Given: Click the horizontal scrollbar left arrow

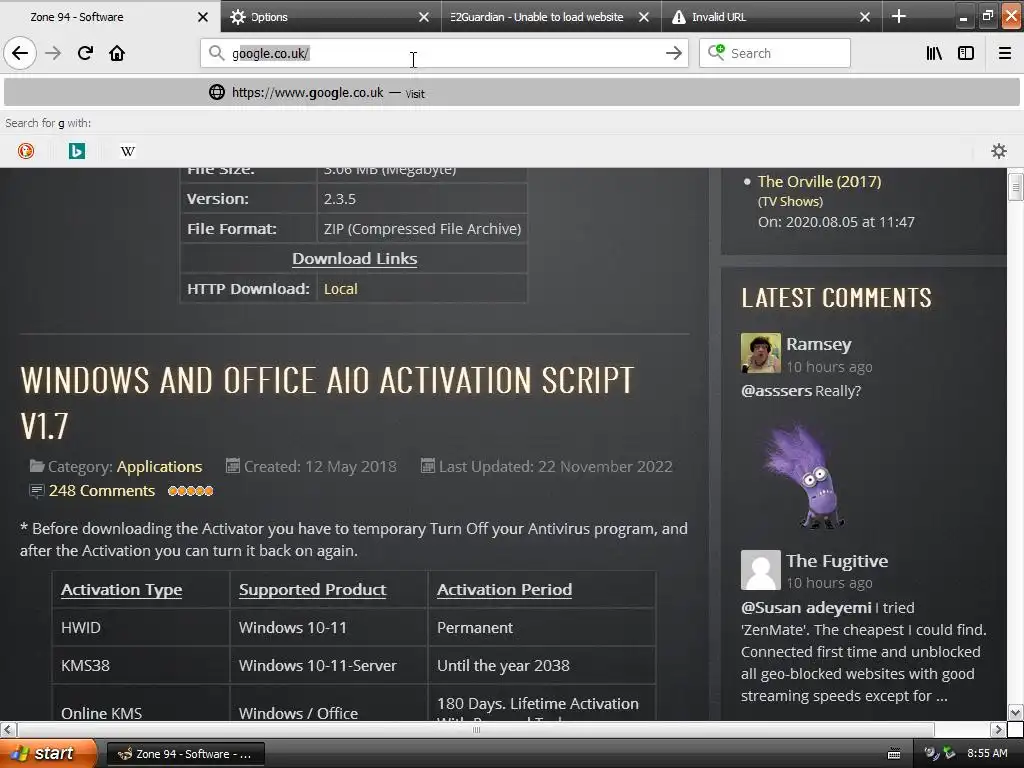Looking at the screenshot, I should (x=8, y=729).
